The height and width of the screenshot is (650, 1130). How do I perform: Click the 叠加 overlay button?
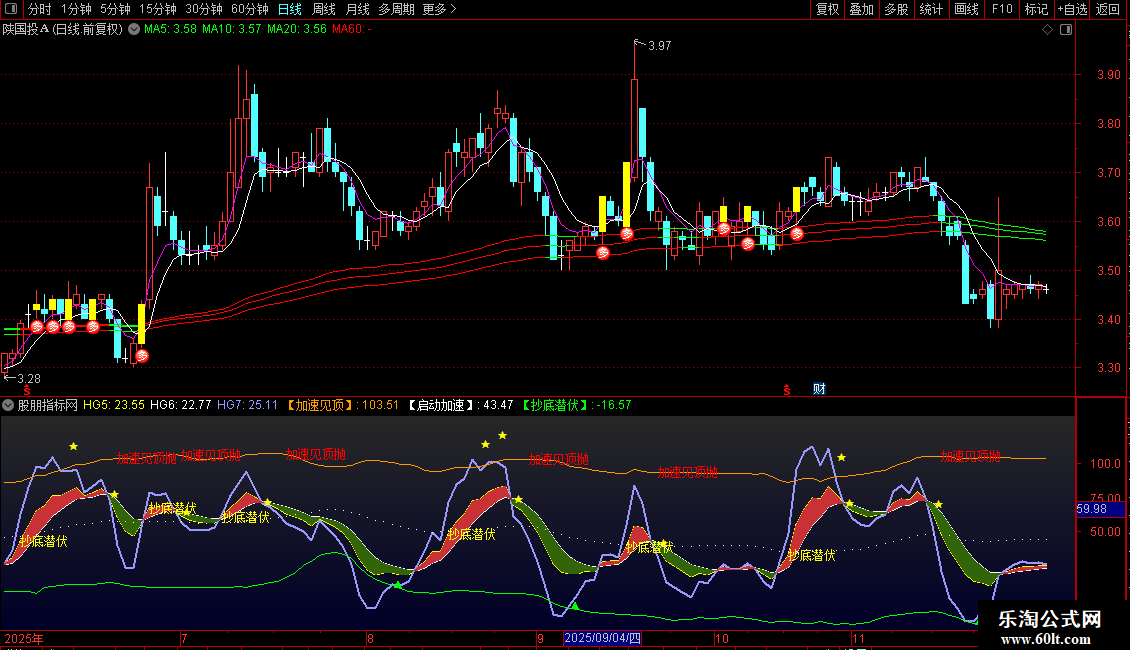861,9
